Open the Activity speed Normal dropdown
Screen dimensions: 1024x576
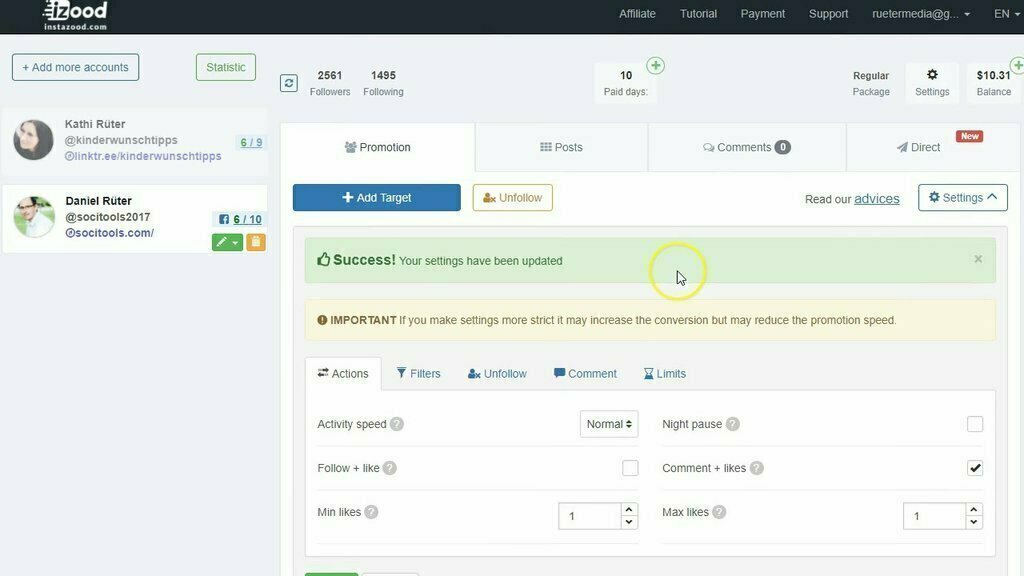(x=609, y=424)
